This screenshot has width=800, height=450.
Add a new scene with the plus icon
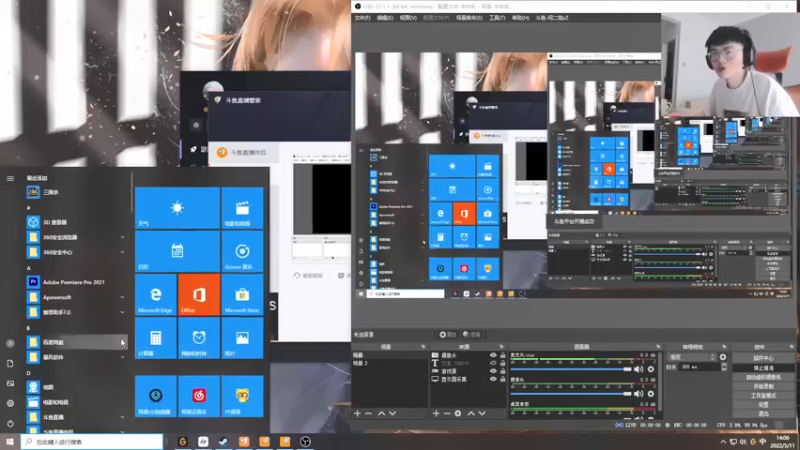(357, 413)
